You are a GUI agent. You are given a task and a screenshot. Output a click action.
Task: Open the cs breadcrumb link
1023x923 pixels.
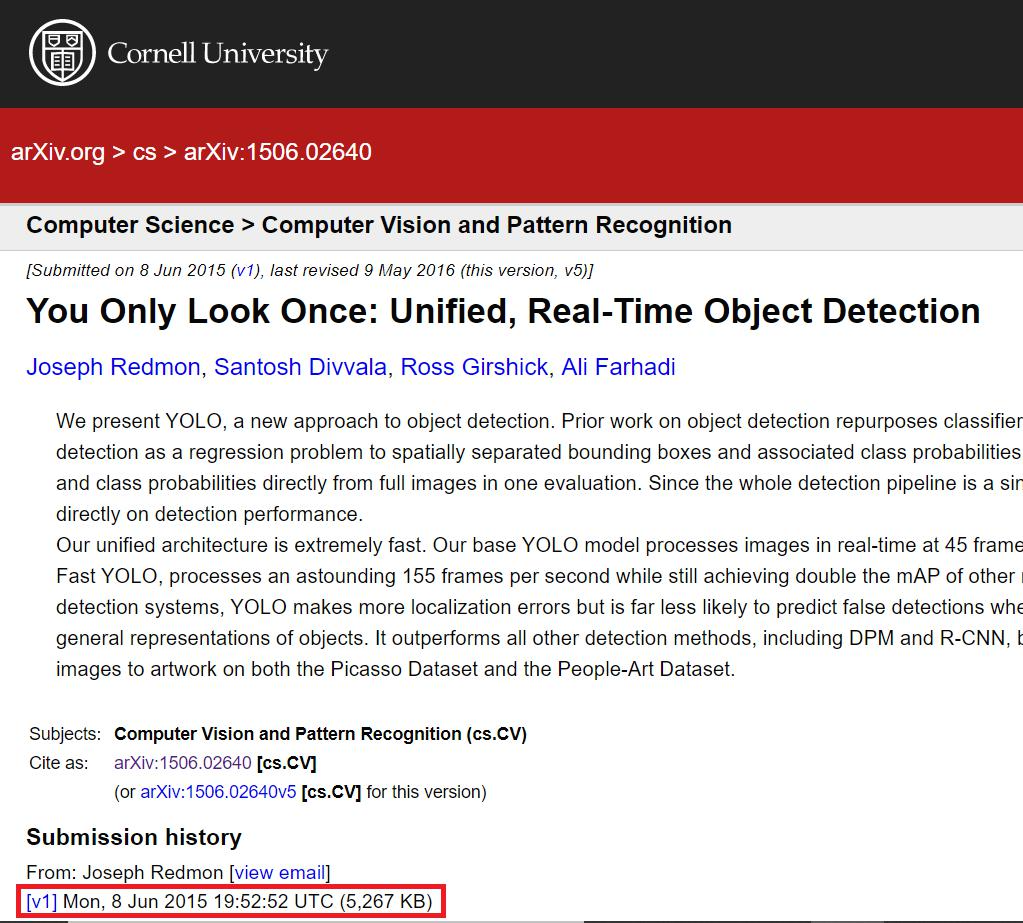click(144, 152)
